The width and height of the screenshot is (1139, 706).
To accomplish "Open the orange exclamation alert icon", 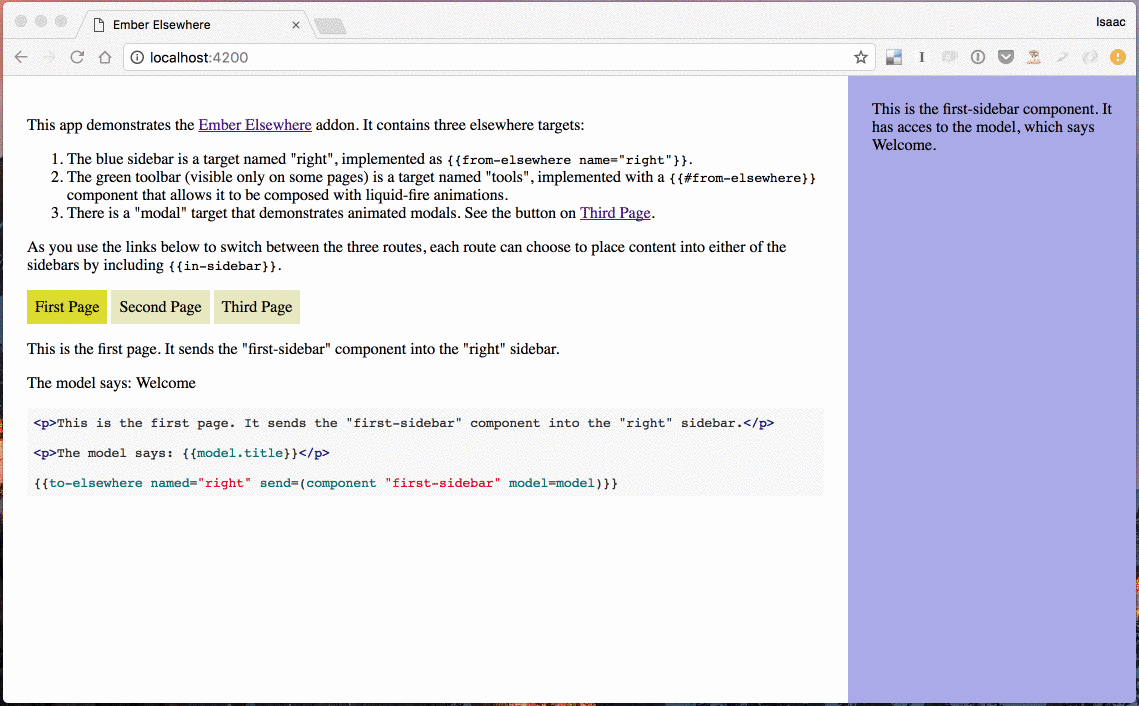I will 1118,57.
